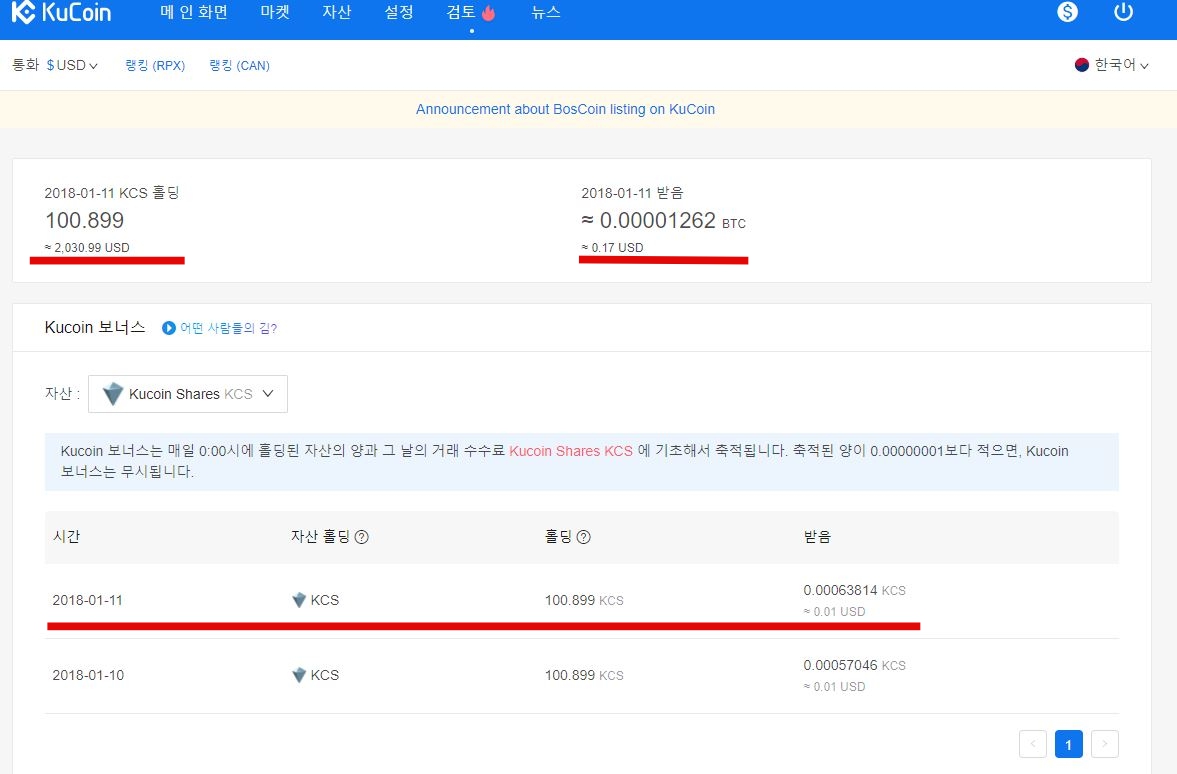Click 100.899 KCS holding in 2018-01-11 row
This screenshot has width=1177, height=774.
coord(584,600)
